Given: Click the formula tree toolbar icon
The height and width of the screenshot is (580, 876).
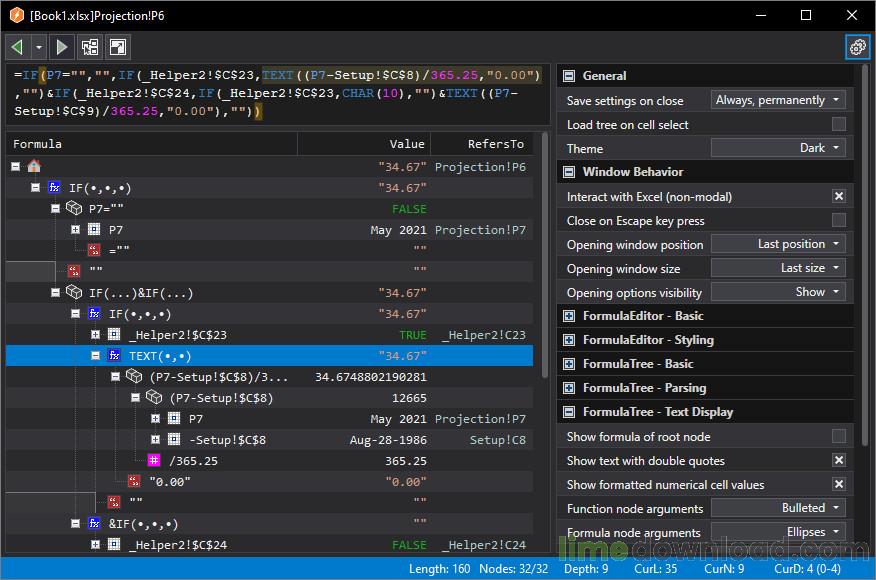Looking at the screenshot, I should tap(90, 47).
